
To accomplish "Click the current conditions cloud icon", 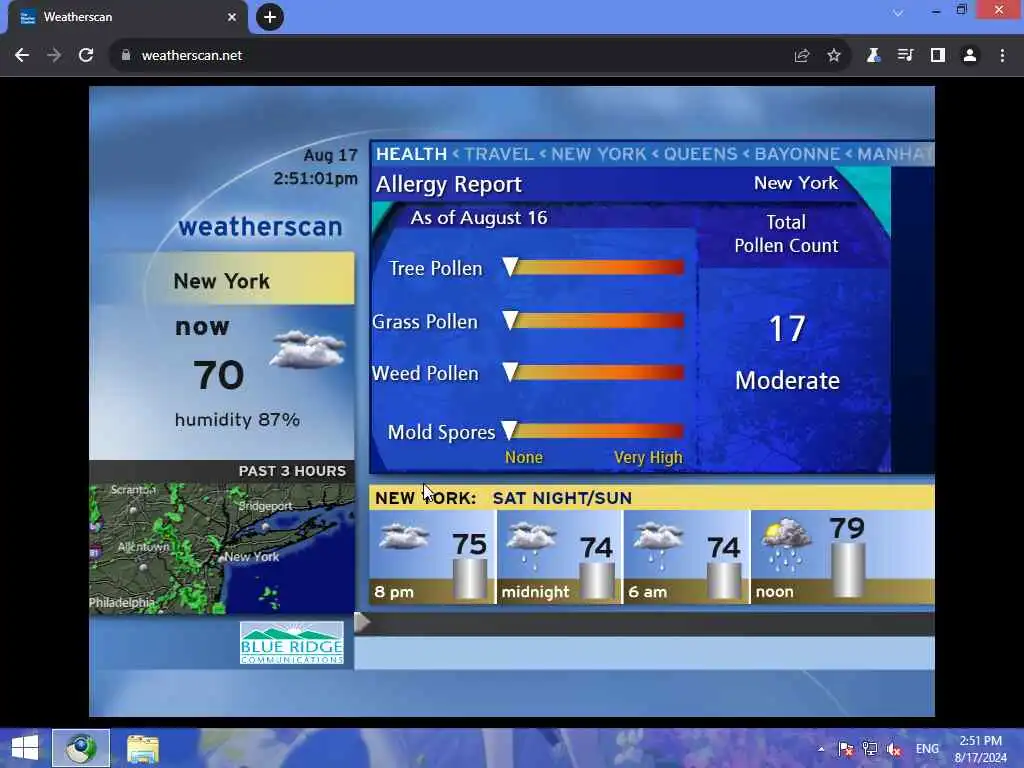I will [x=308, y=349].
